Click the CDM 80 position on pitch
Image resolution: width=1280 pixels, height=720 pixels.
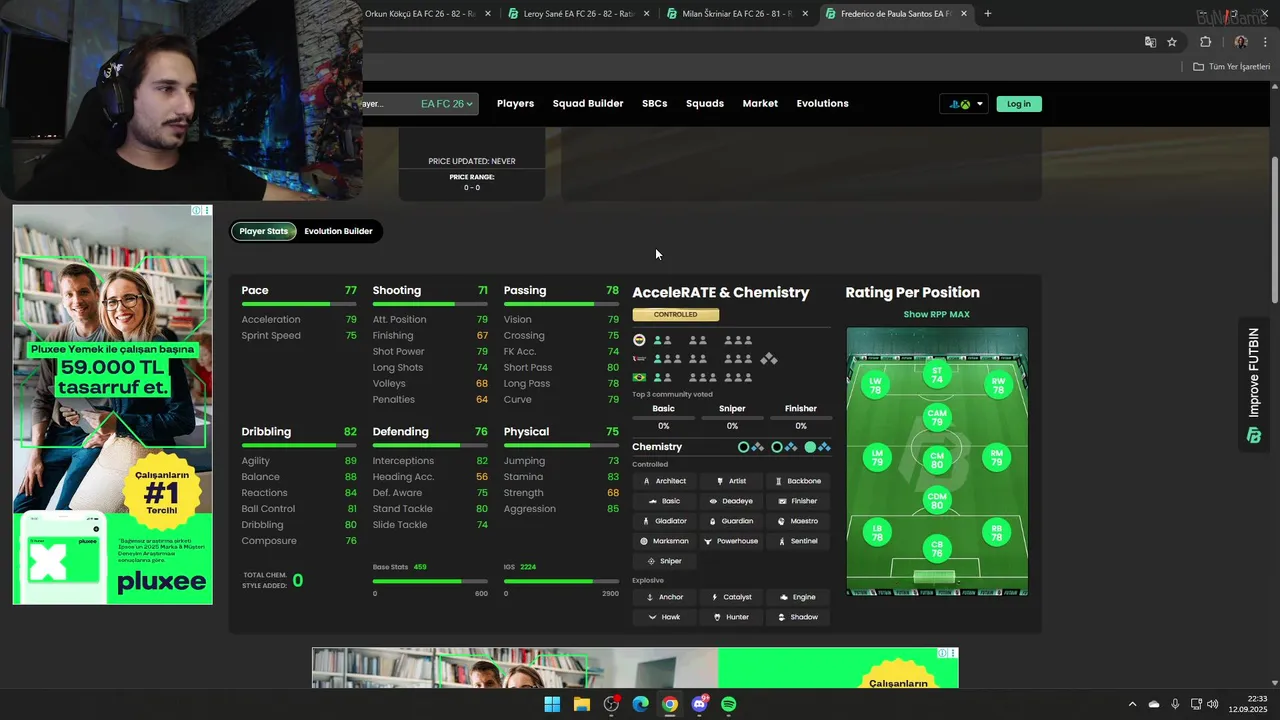coord(937,501)
